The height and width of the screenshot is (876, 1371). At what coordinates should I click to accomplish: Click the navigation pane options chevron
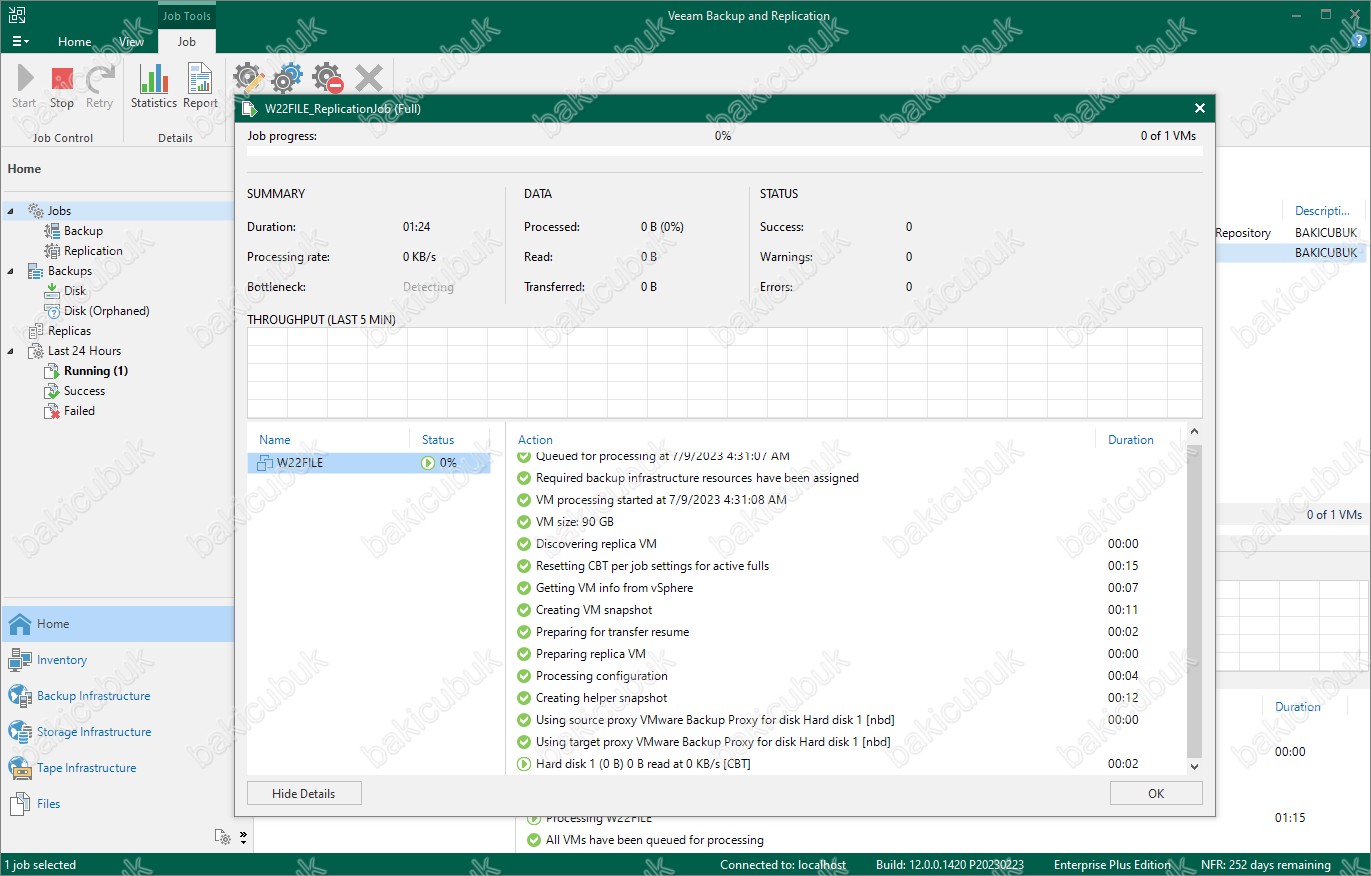tap(243, 837)
